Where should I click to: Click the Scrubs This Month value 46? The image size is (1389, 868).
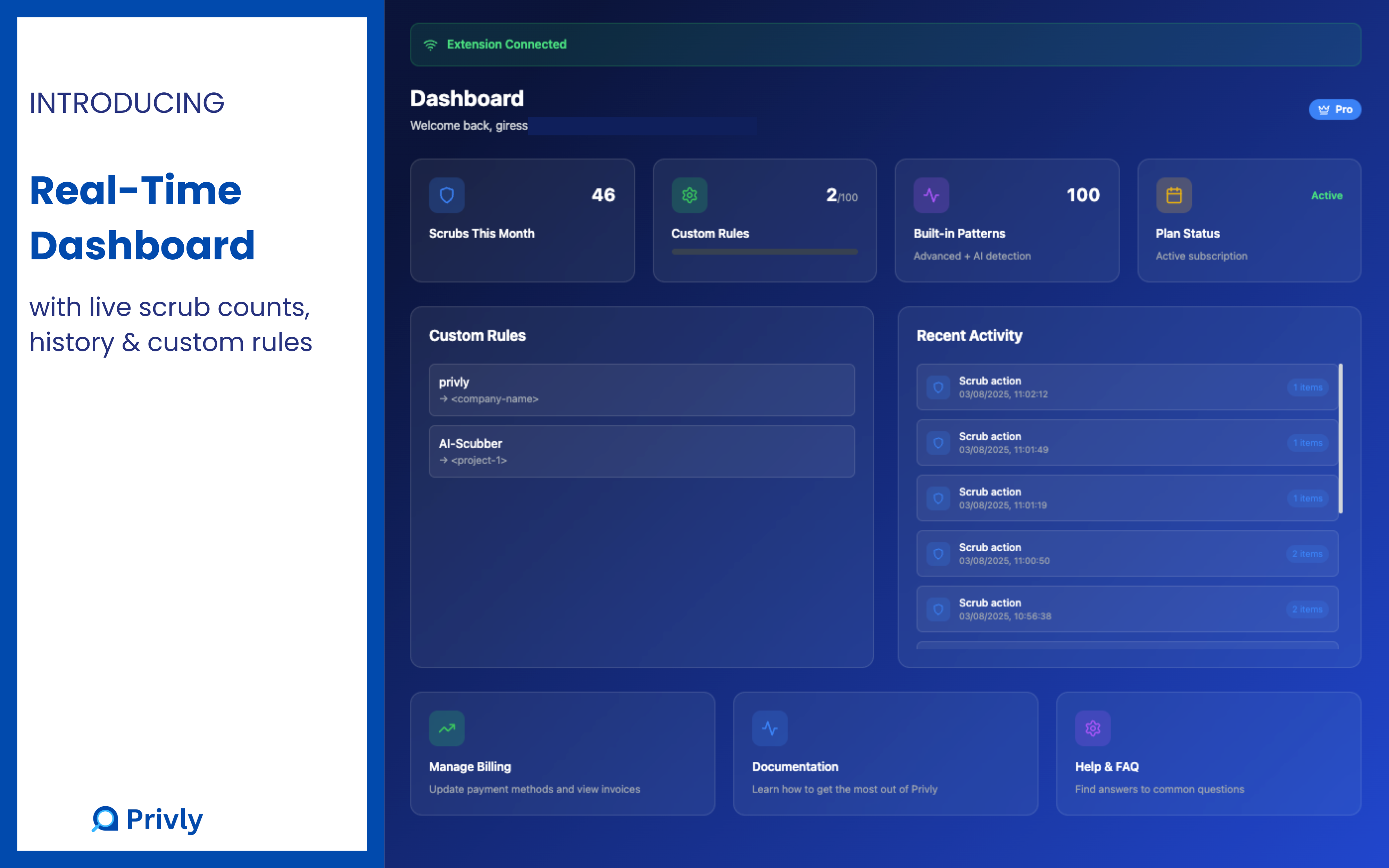click(x=603, y=195)
